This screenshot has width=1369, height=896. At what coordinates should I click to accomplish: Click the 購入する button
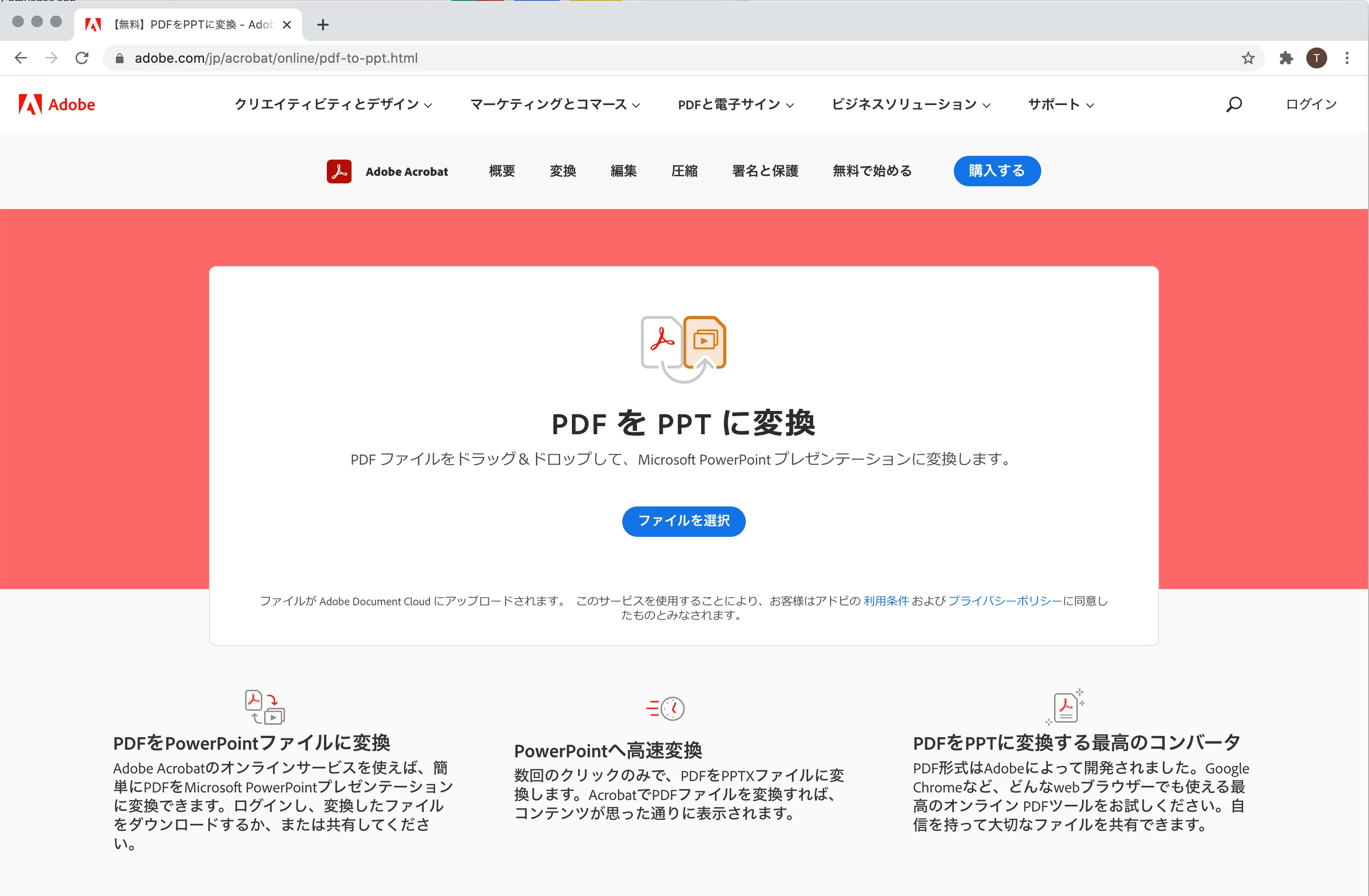[x=996, y=171]
